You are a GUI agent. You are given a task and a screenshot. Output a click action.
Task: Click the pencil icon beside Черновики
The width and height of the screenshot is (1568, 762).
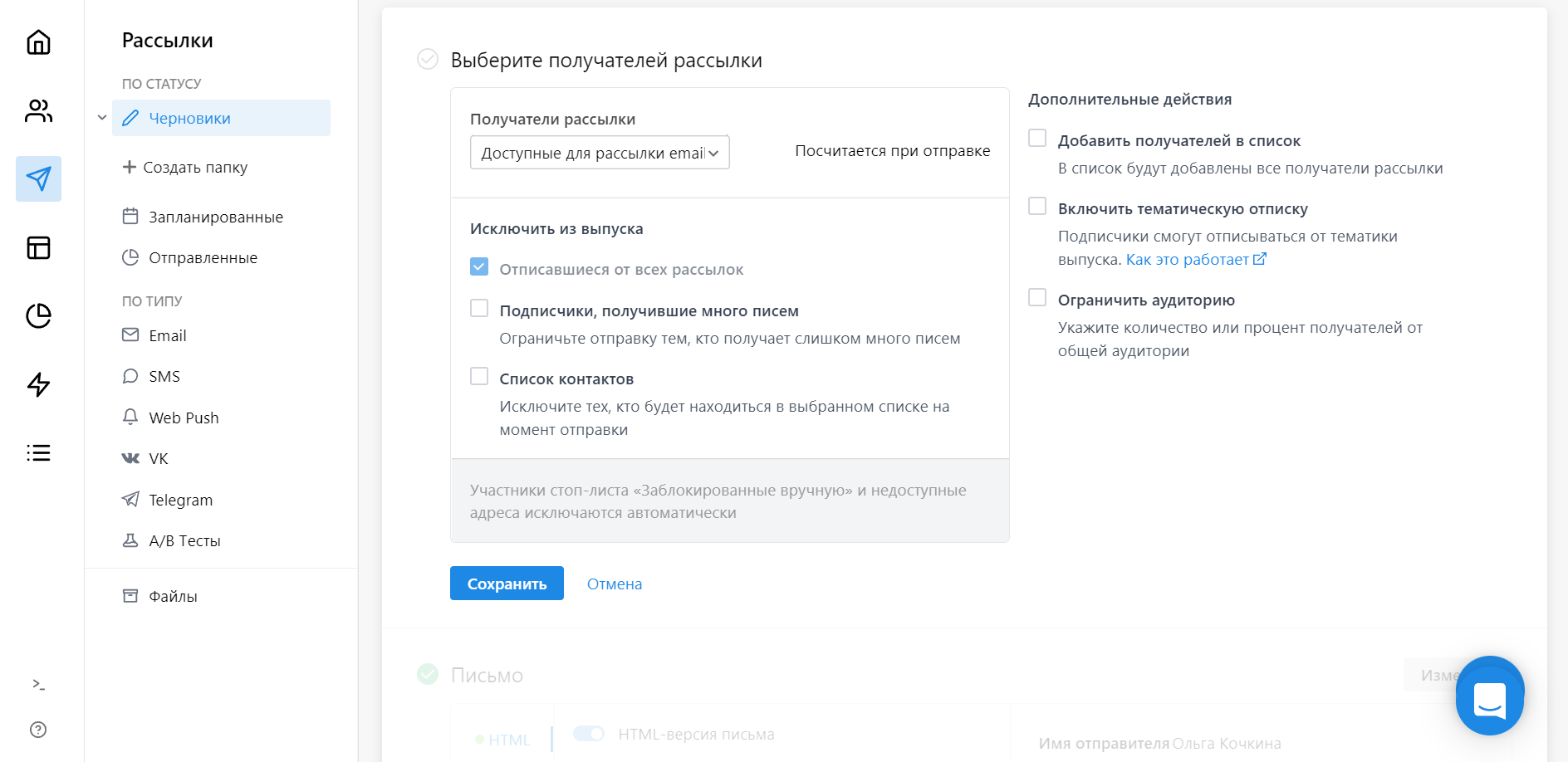point(130,118)
